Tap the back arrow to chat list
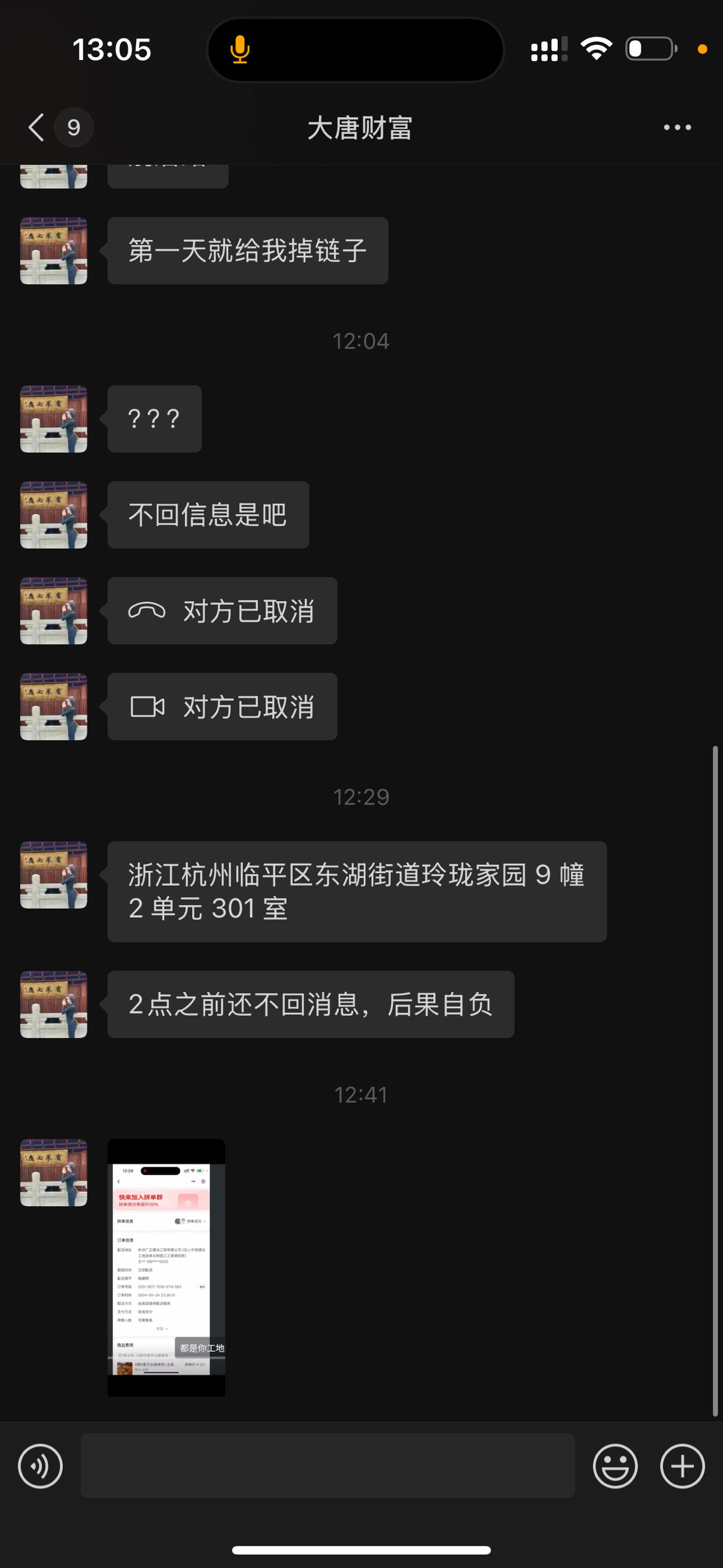 tap(37, 127)
